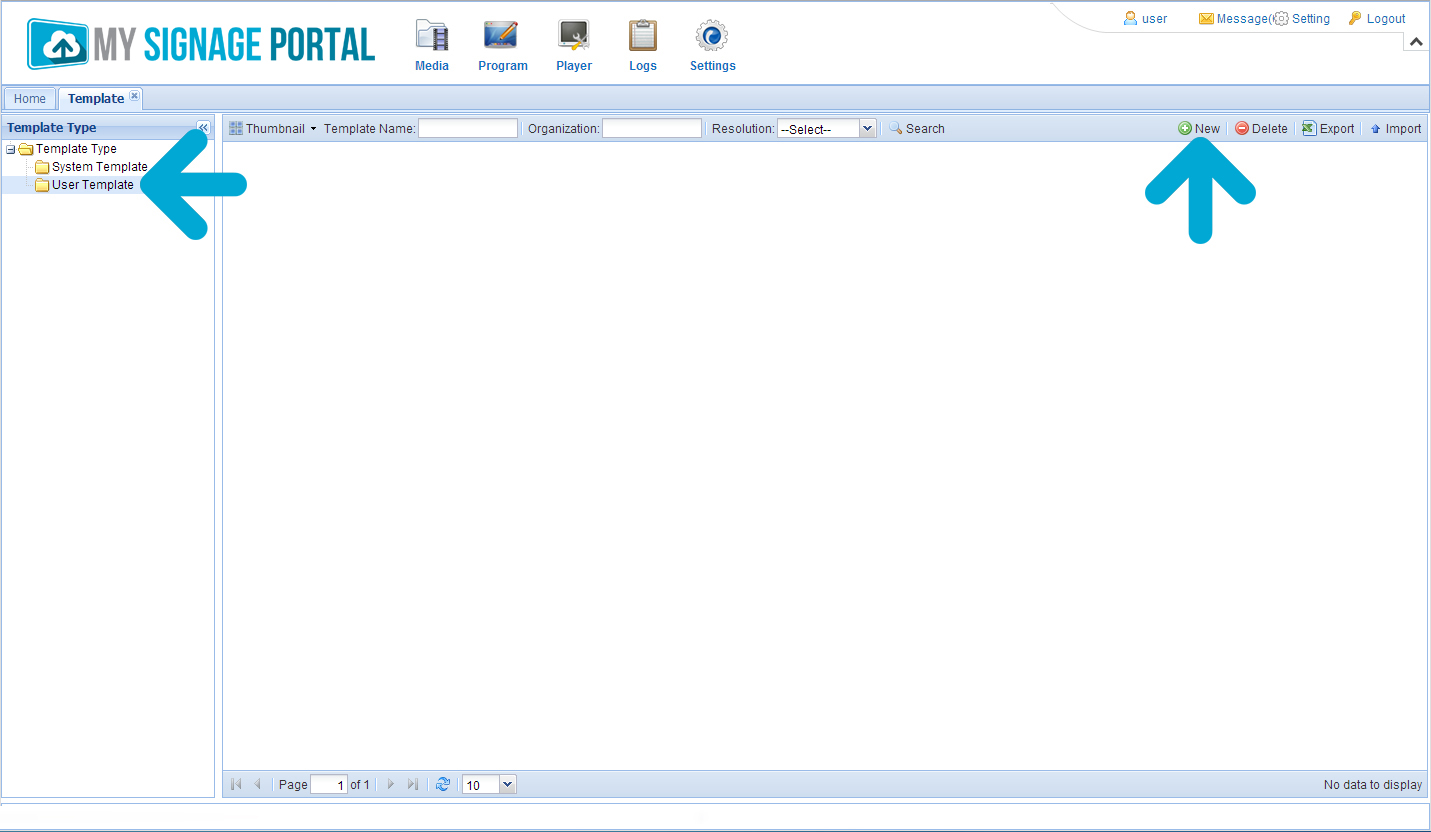The width and height of the screenshot is (1431, 832).
Task: Refresh the template list
Action: (x=443, y=785)
